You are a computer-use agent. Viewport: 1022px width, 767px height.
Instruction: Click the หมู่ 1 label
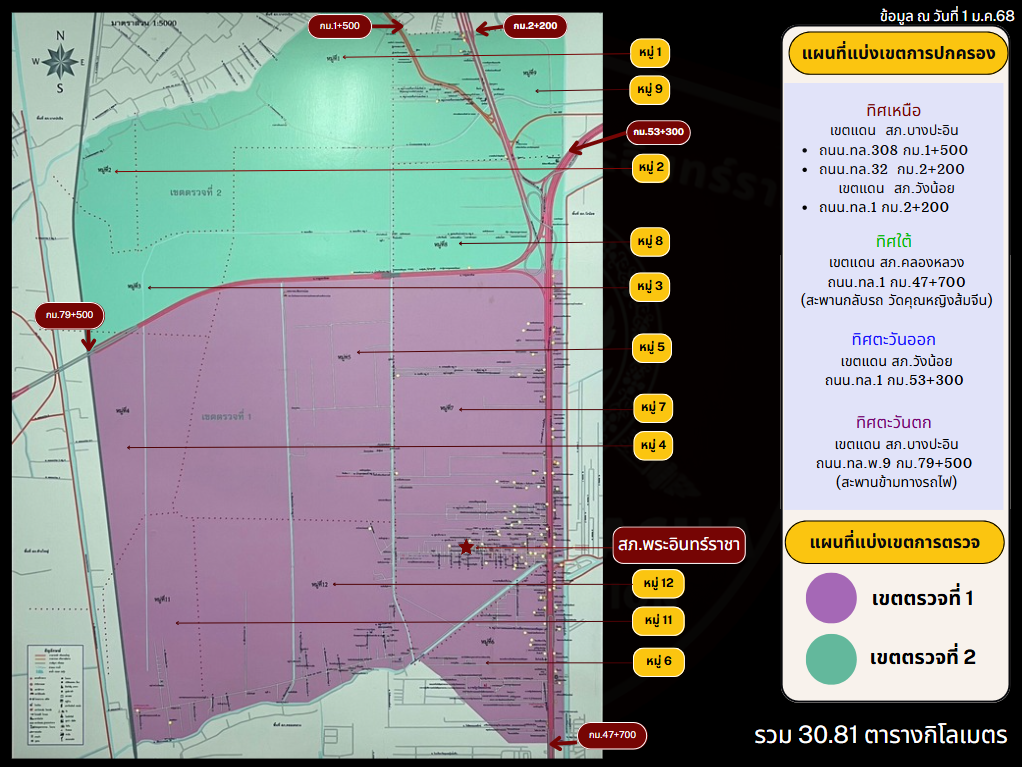(x=650, y=52)
